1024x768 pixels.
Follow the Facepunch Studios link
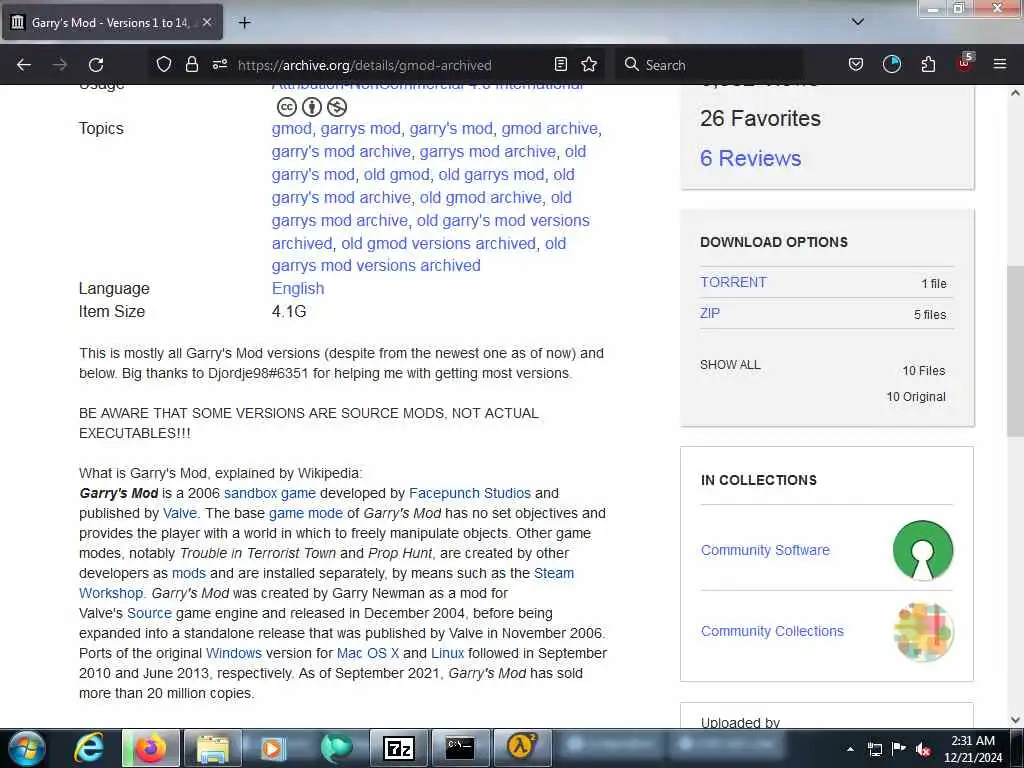(470, 493)
